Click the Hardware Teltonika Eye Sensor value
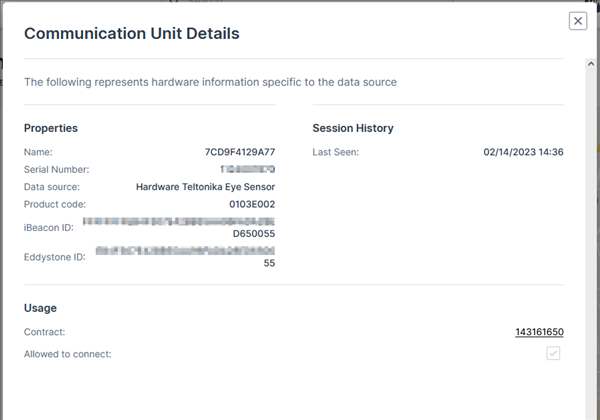600x420 pixels. pyautogui.click(x=205, y=187)
